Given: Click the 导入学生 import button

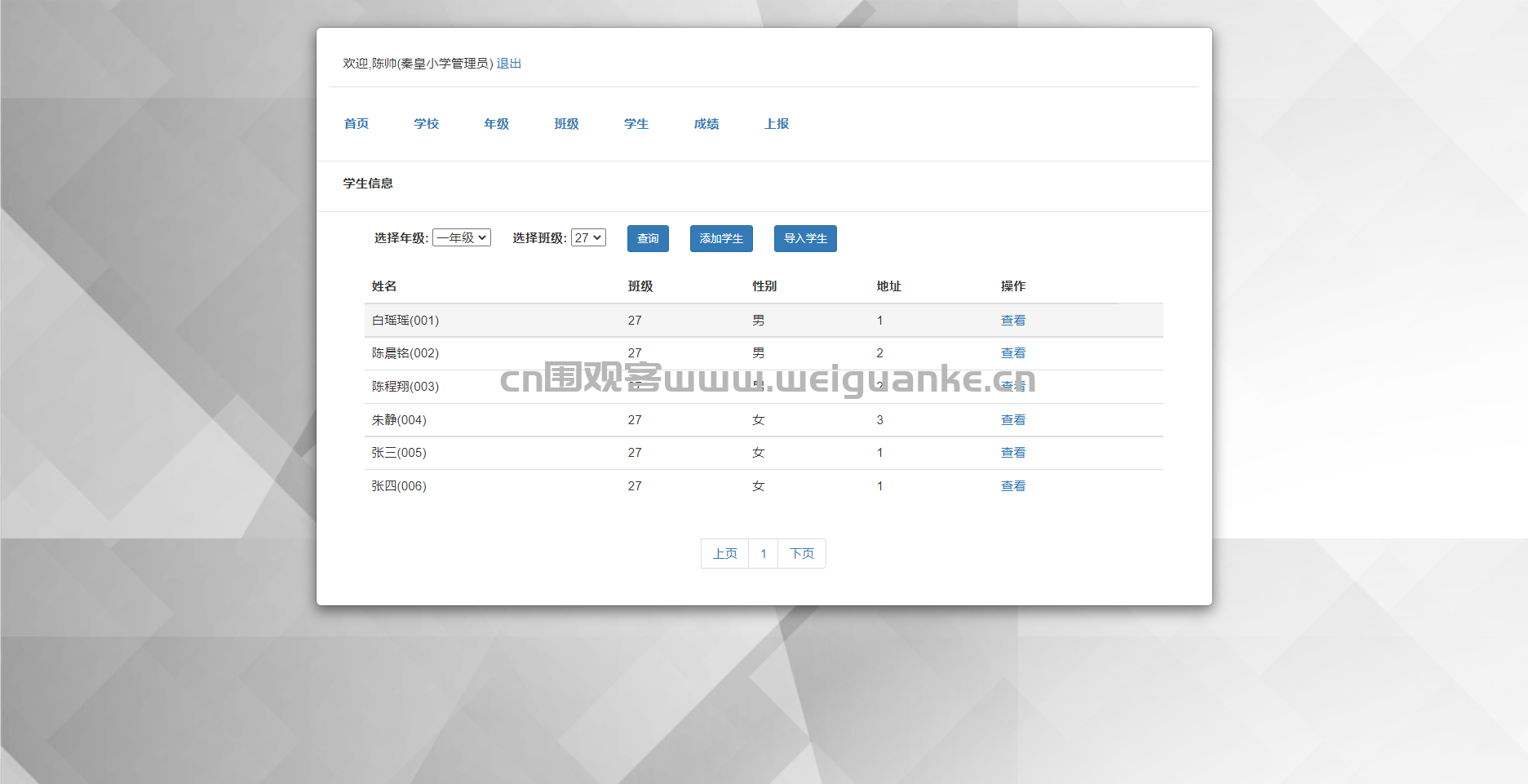Looking at the screenshot, I should coord(805,238).
